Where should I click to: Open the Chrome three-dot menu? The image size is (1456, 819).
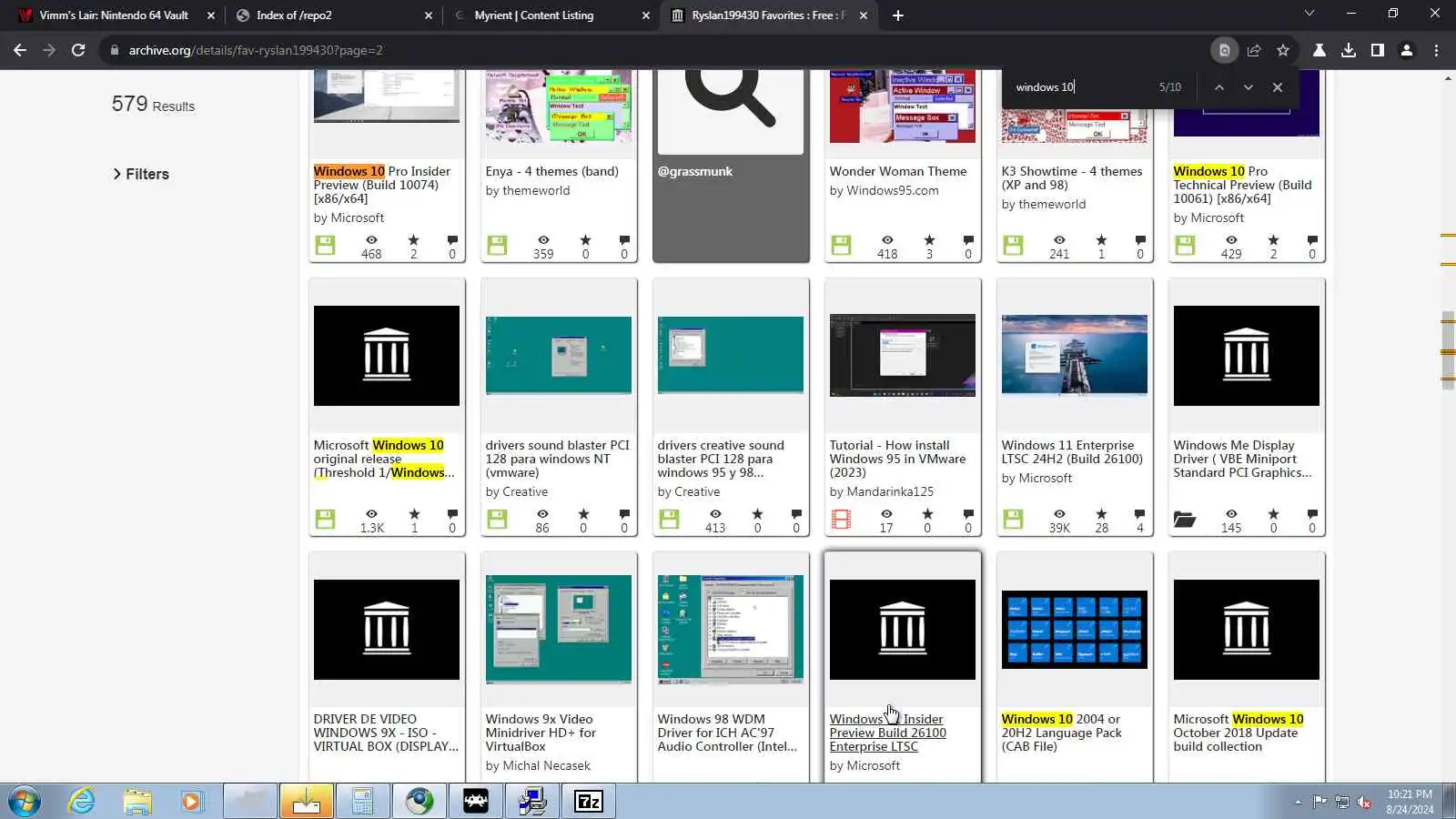(1437, 50)
